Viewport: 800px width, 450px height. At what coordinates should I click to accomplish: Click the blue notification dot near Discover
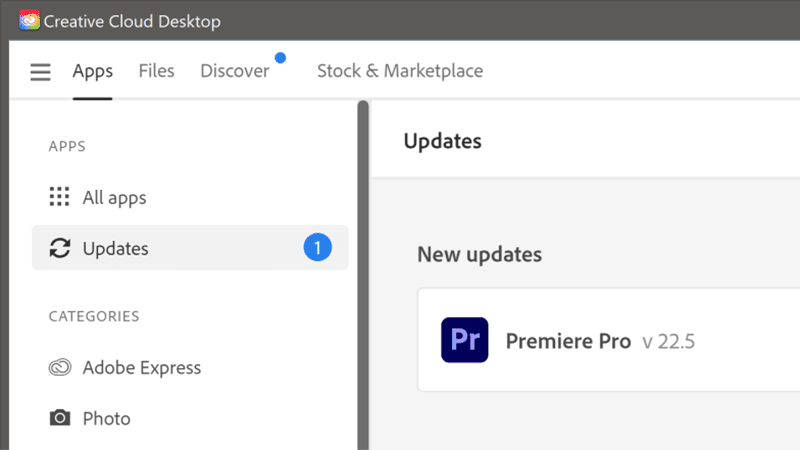(x=280, y=58)
